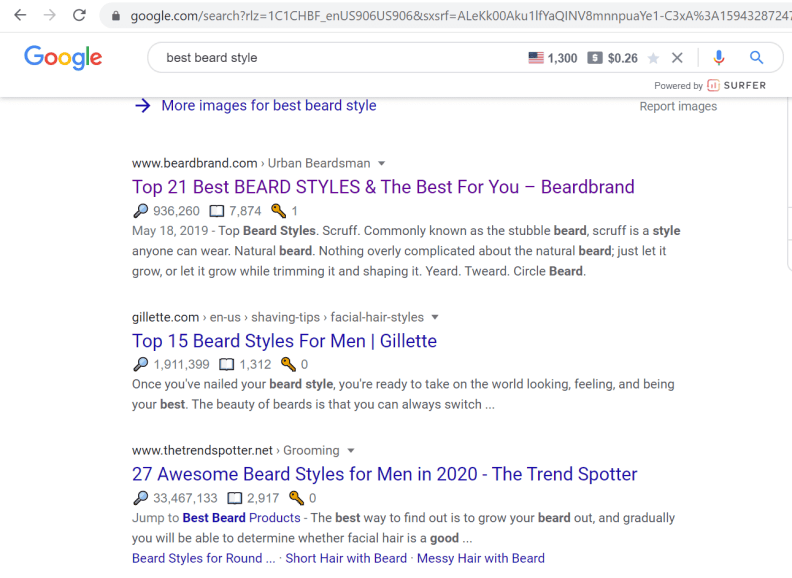792x578 pixels.
Task: Star this keyword with the star icon
Action: [653, 59]
